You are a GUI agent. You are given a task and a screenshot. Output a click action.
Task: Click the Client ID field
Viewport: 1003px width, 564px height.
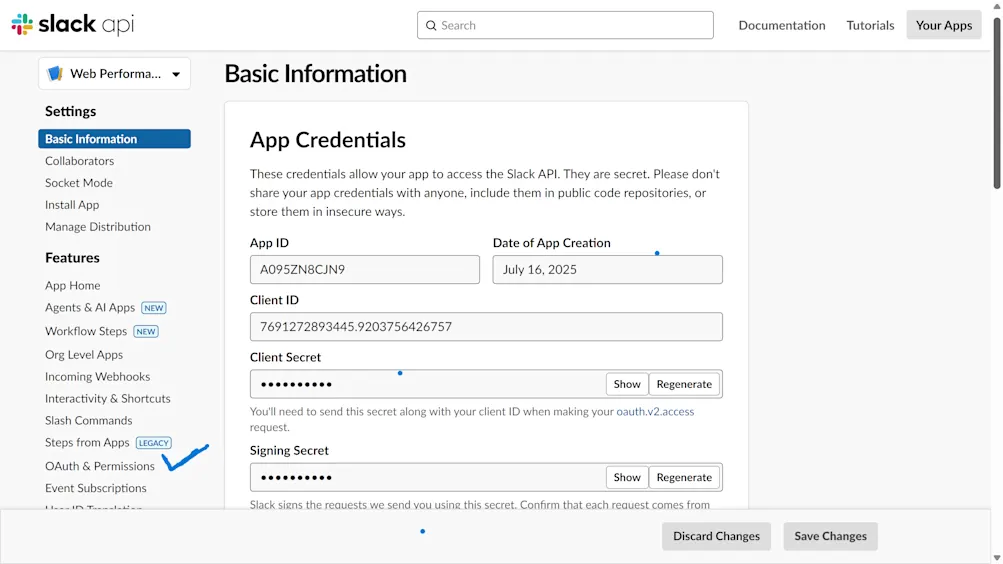click(486, 327)
